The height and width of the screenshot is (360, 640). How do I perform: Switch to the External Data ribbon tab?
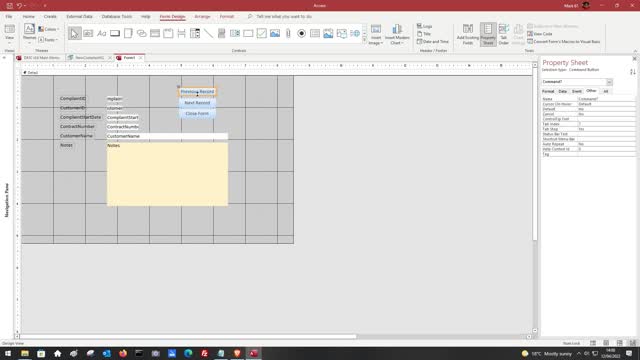(80, 17)
